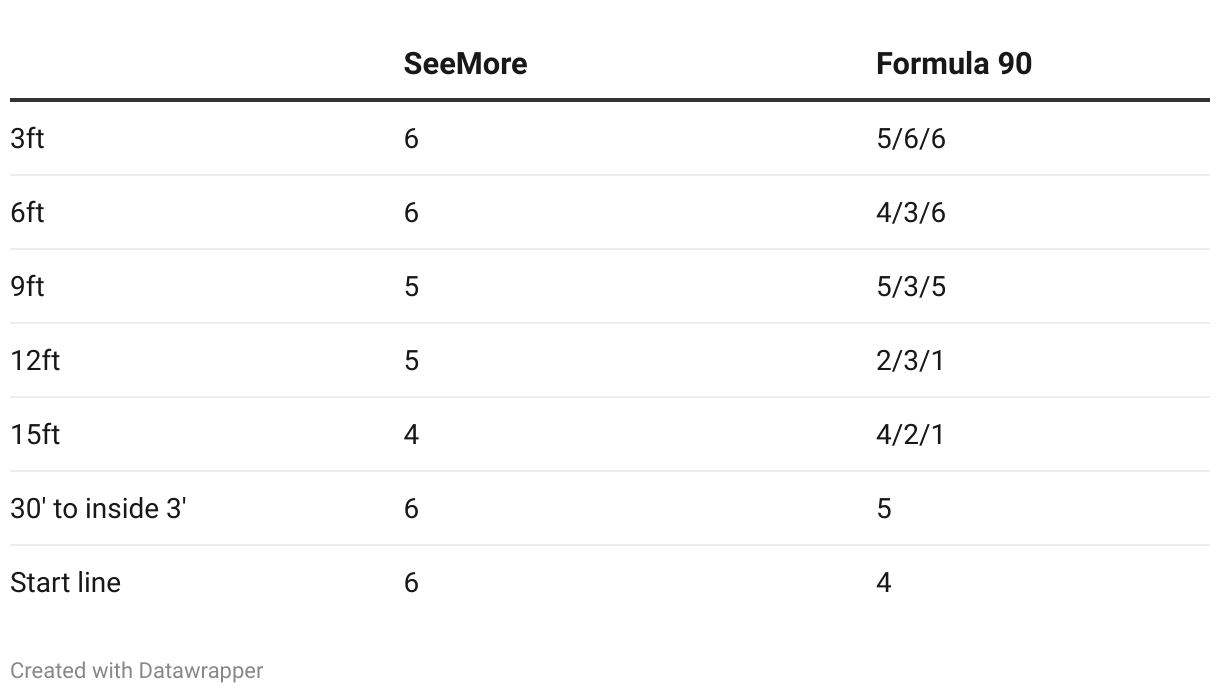Viewport: 1220px width, 694px height.
Task: Click SeeMore value 5 in 12ft row
Action: [411, 360]
